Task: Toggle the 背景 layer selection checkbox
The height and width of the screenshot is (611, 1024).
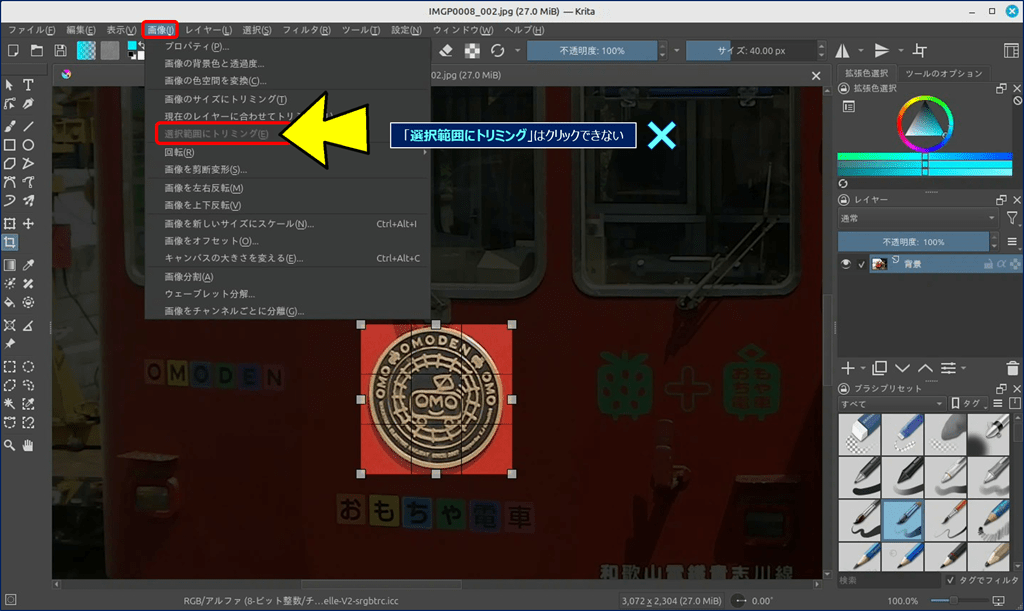Action: (862, 264)
